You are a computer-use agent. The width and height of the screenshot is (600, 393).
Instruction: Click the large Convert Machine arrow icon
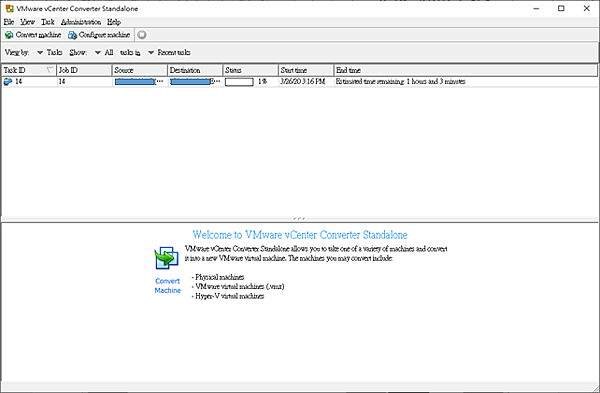167,258
